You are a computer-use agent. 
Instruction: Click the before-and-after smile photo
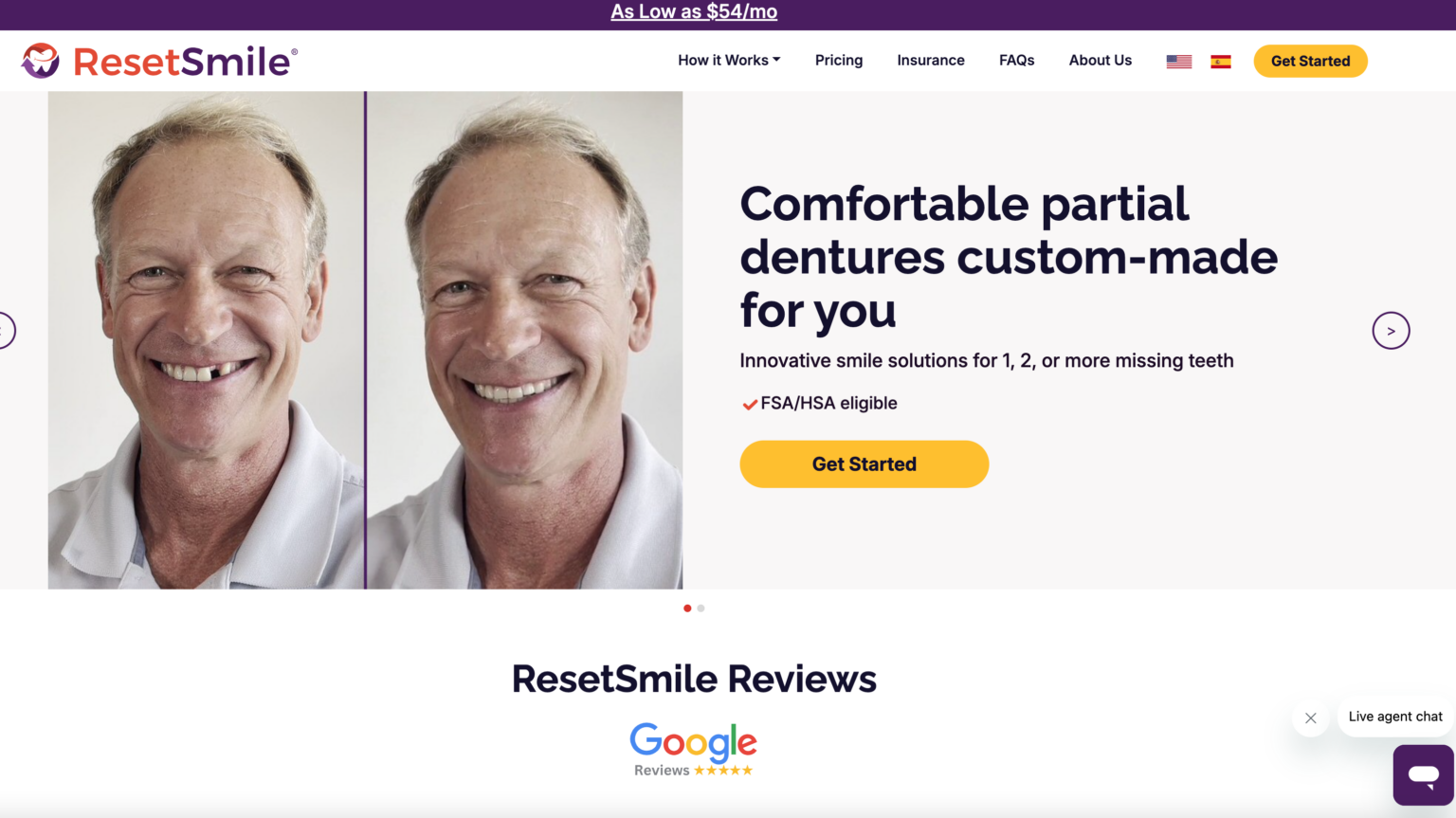365,338
